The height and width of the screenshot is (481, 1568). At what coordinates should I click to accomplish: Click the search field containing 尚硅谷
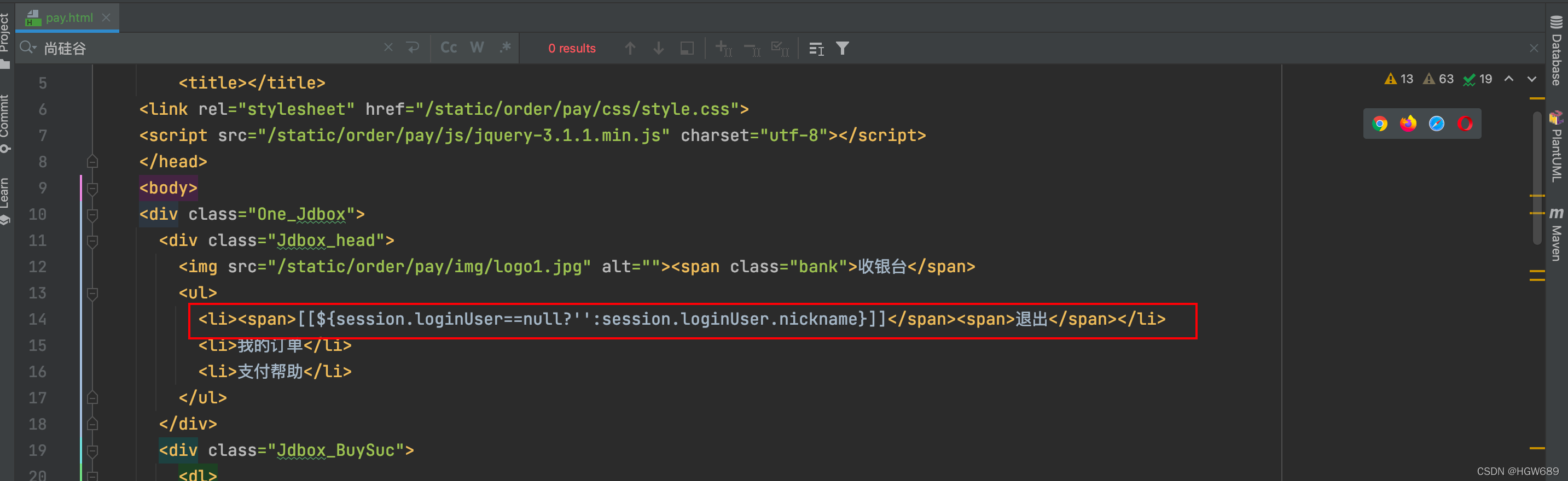point(207,48)
